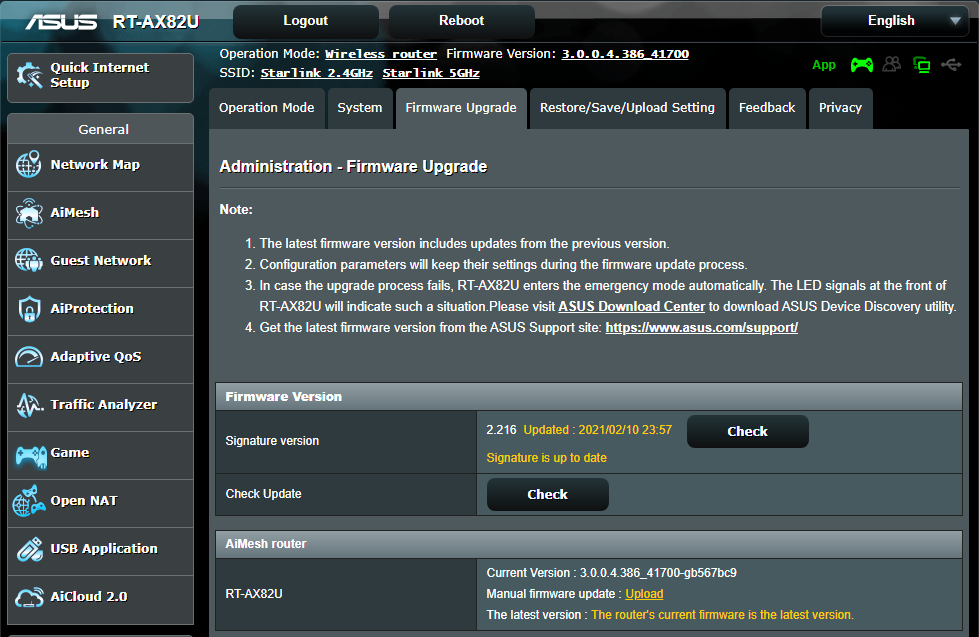Click the AiProtection shield icon

tap(29, 309)
